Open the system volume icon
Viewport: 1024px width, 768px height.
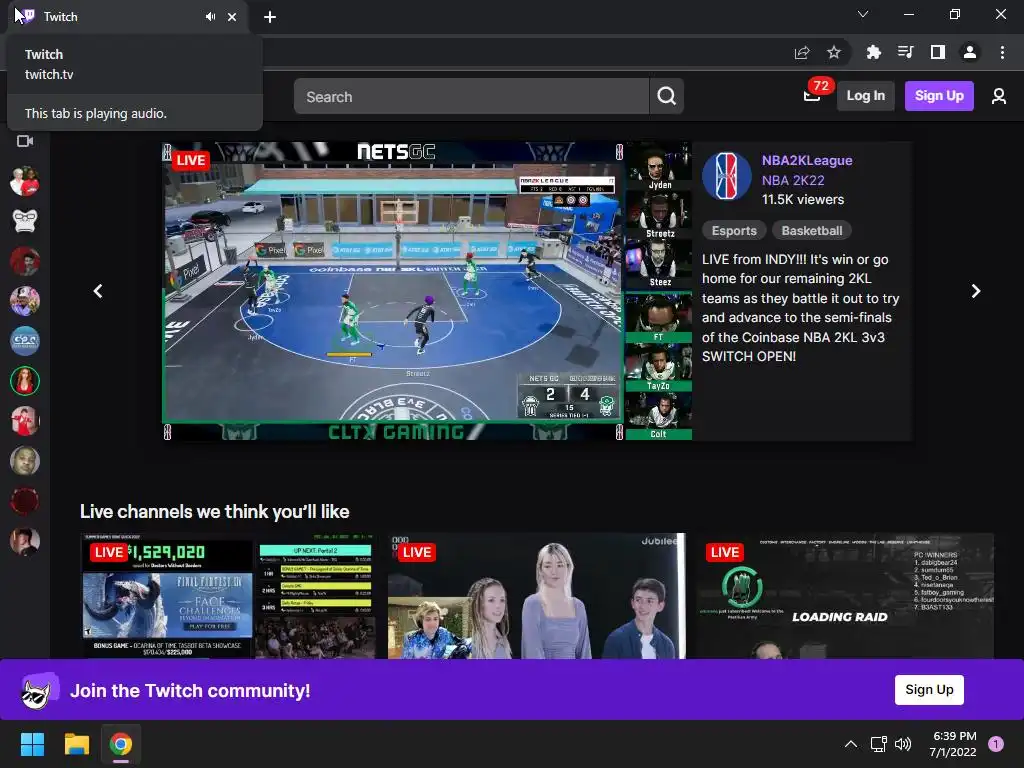point(903,744)
